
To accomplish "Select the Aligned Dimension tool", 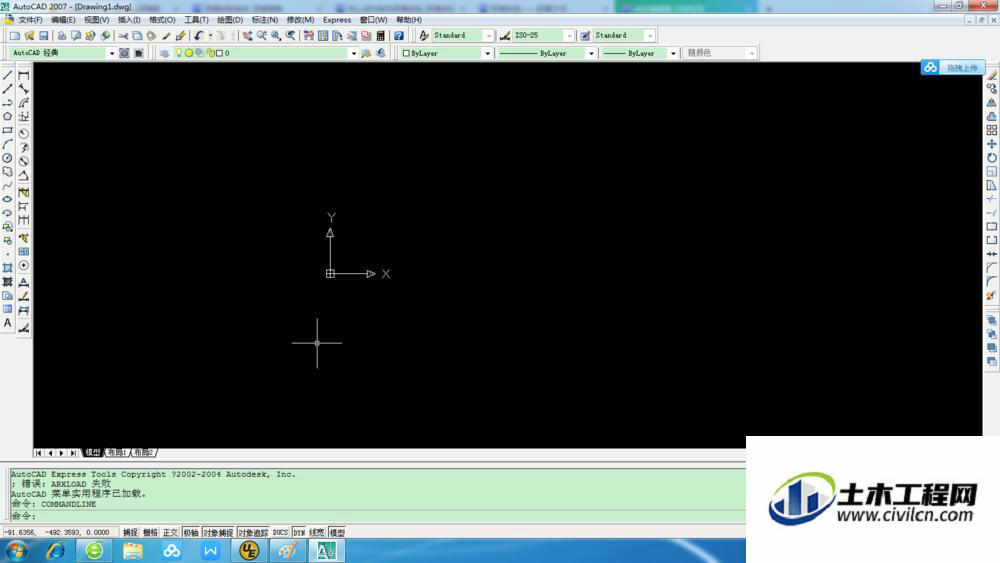I will point(24,89).
